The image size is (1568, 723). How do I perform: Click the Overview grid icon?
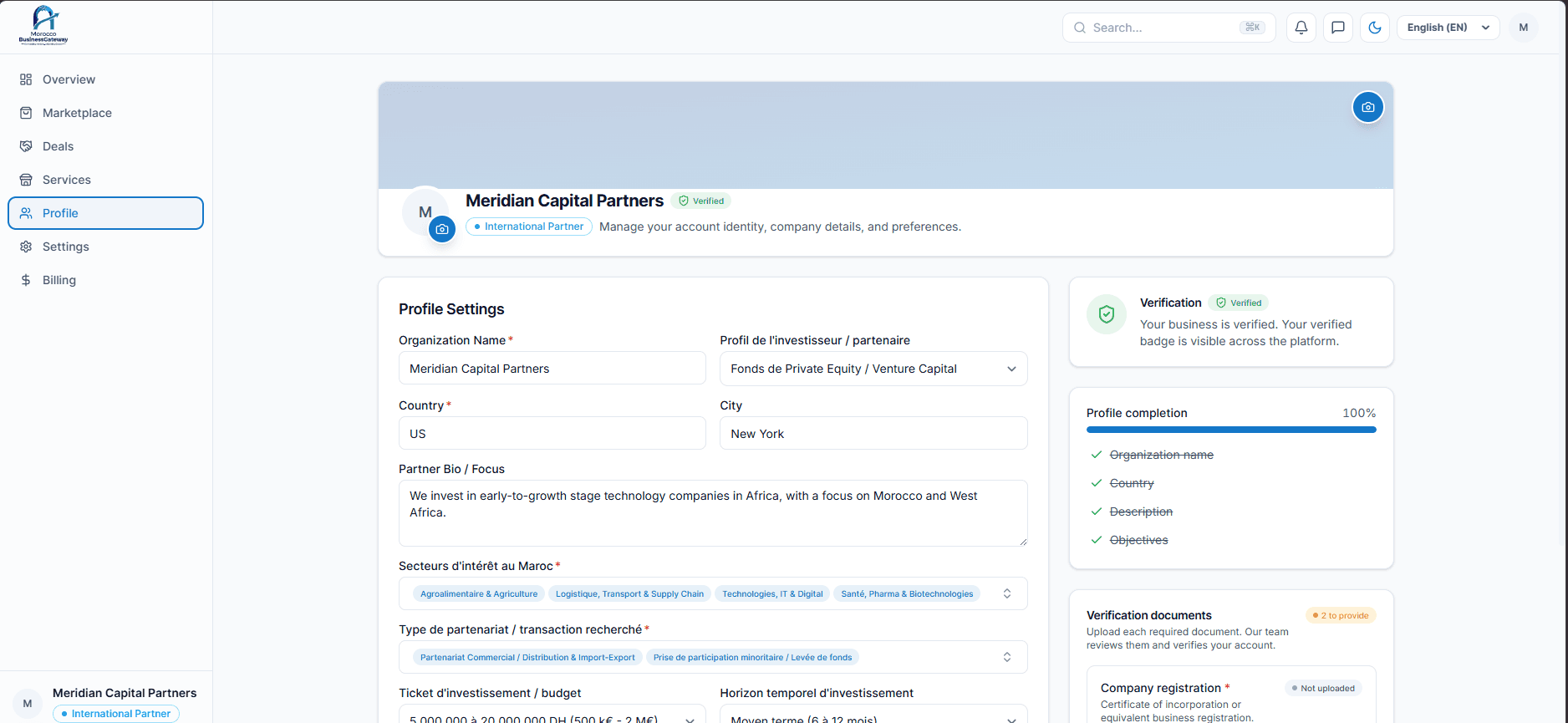coord(26,79)
